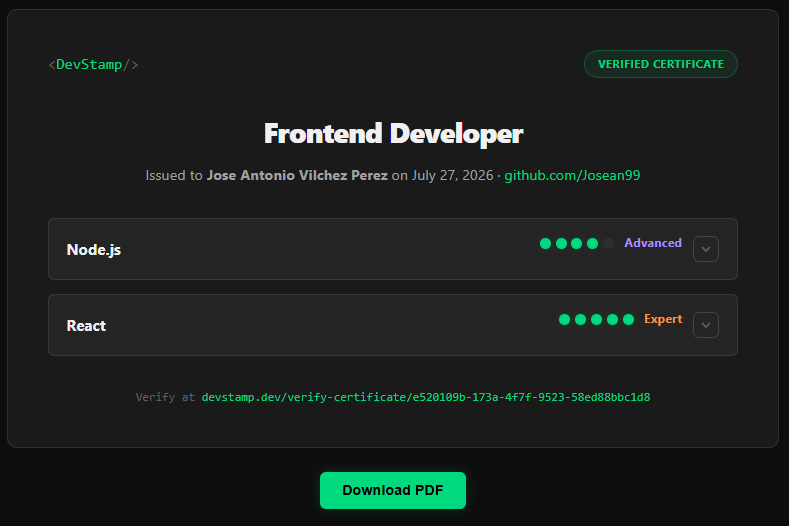The image size is (789, 526).
Task: Expand the React skill details chevron
Action: pyautogui.click(x=705, y=325)
